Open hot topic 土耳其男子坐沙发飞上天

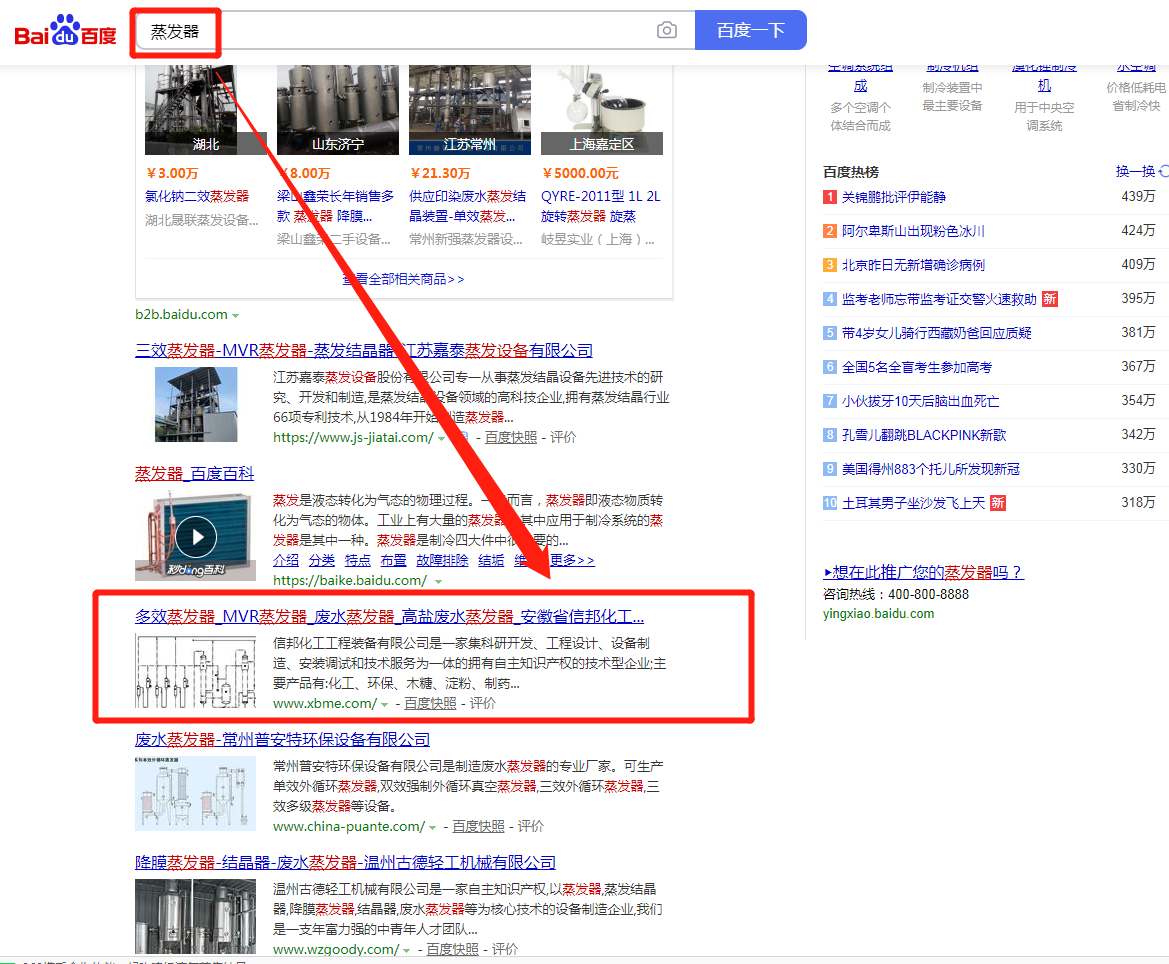pos(913,503)
